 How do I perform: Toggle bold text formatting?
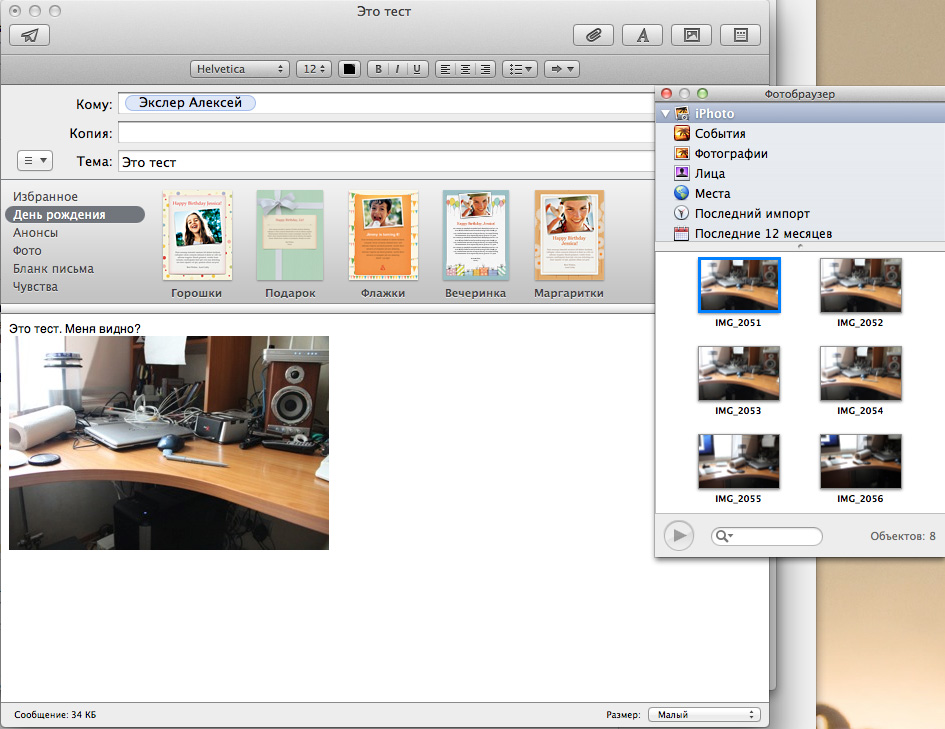[378, 69]
